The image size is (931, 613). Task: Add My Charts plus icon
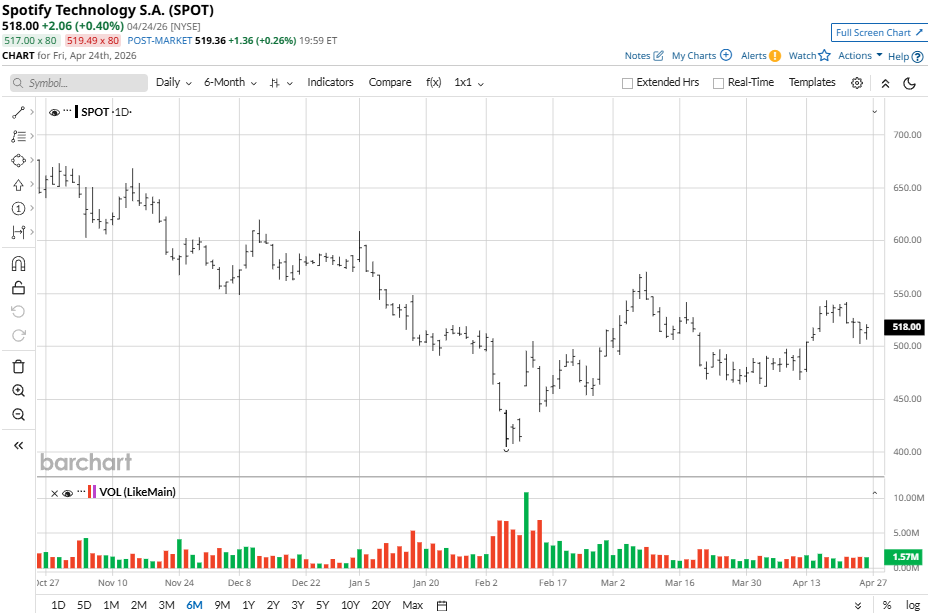click(x=726, y=55)
